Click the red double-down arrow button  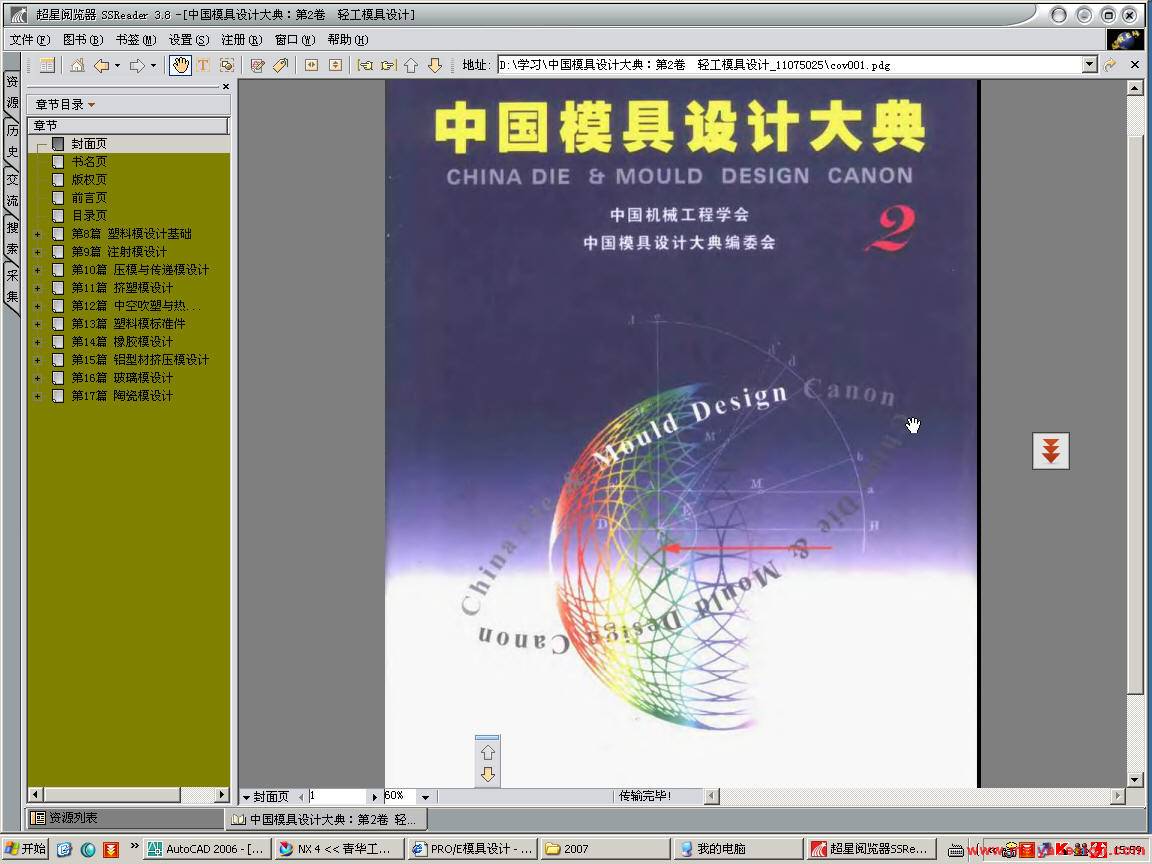[x=1051, y=450]
